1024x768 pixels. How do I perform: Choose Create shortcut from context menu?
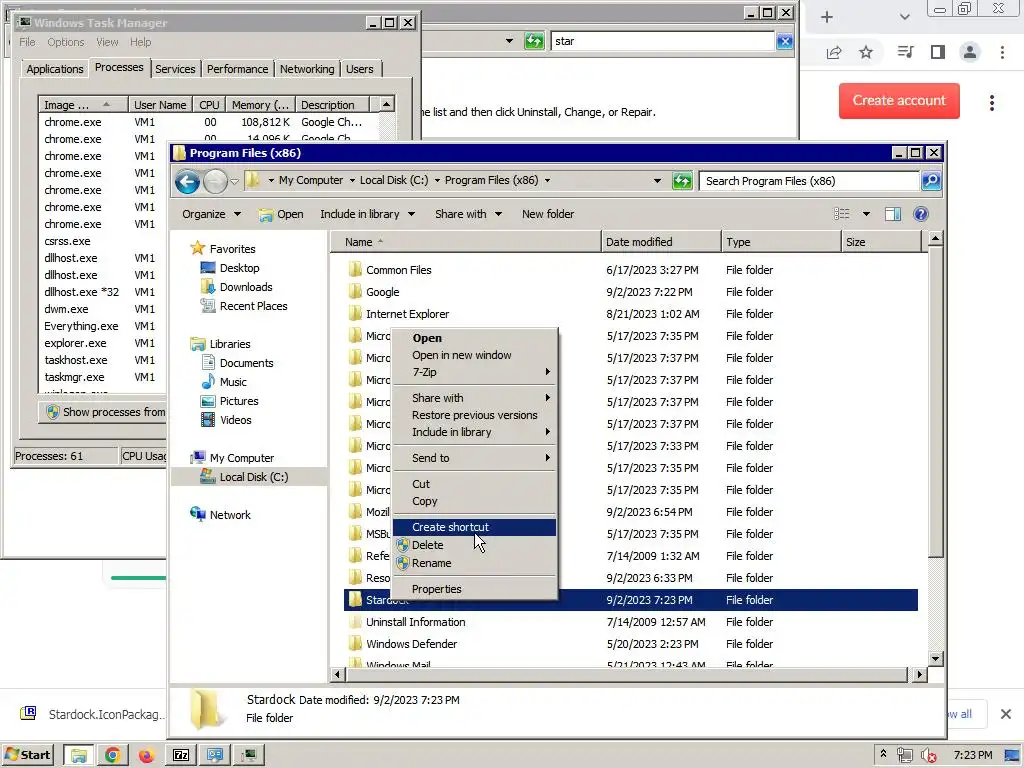click(x=474, y=527)
